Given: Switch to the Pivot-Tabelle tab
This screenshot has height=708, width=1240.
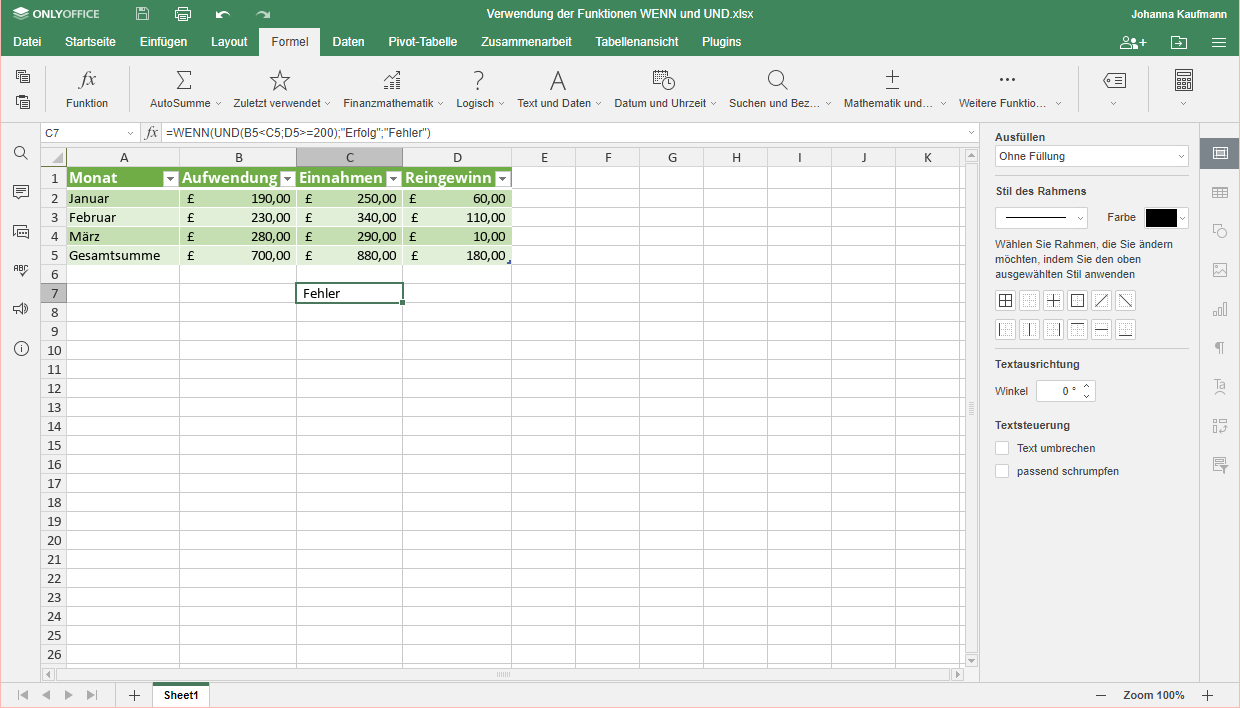Looking at the screenshot, I should click(x=423, y=42).
